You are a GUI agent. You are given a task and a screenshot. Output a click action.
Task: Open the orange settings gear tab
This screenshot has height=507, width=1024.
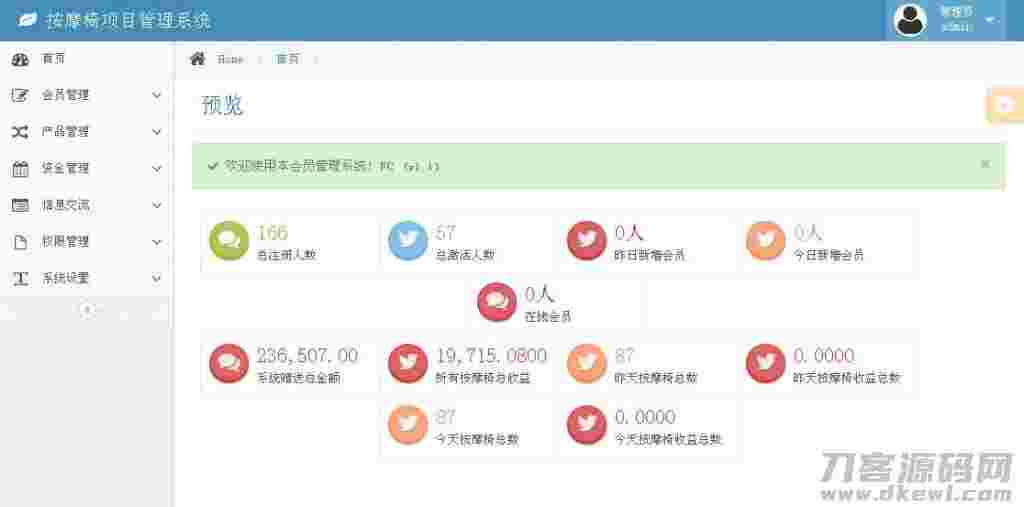click(1005, 105)
